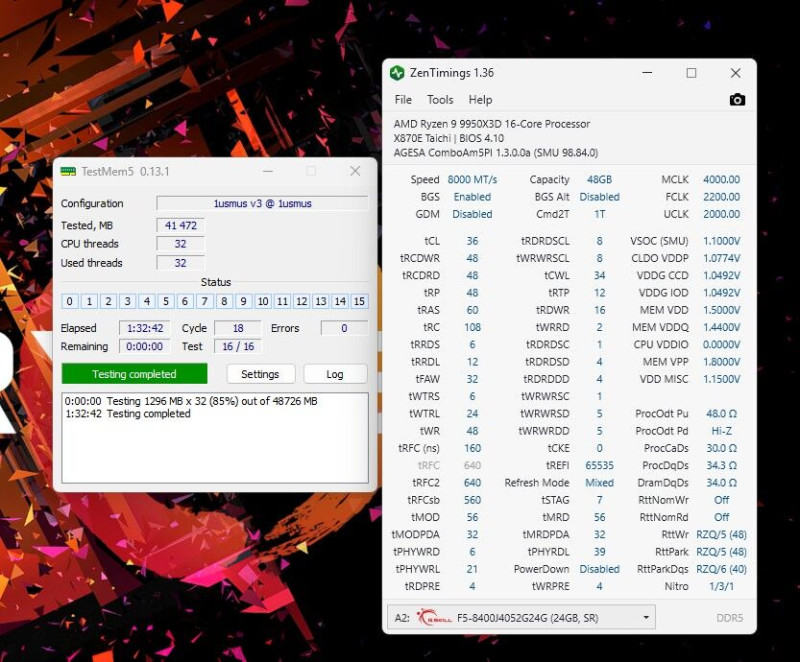Click the VDD MISC value 1.1500V
Screen dimensions: 800x662
pos(721,379)
